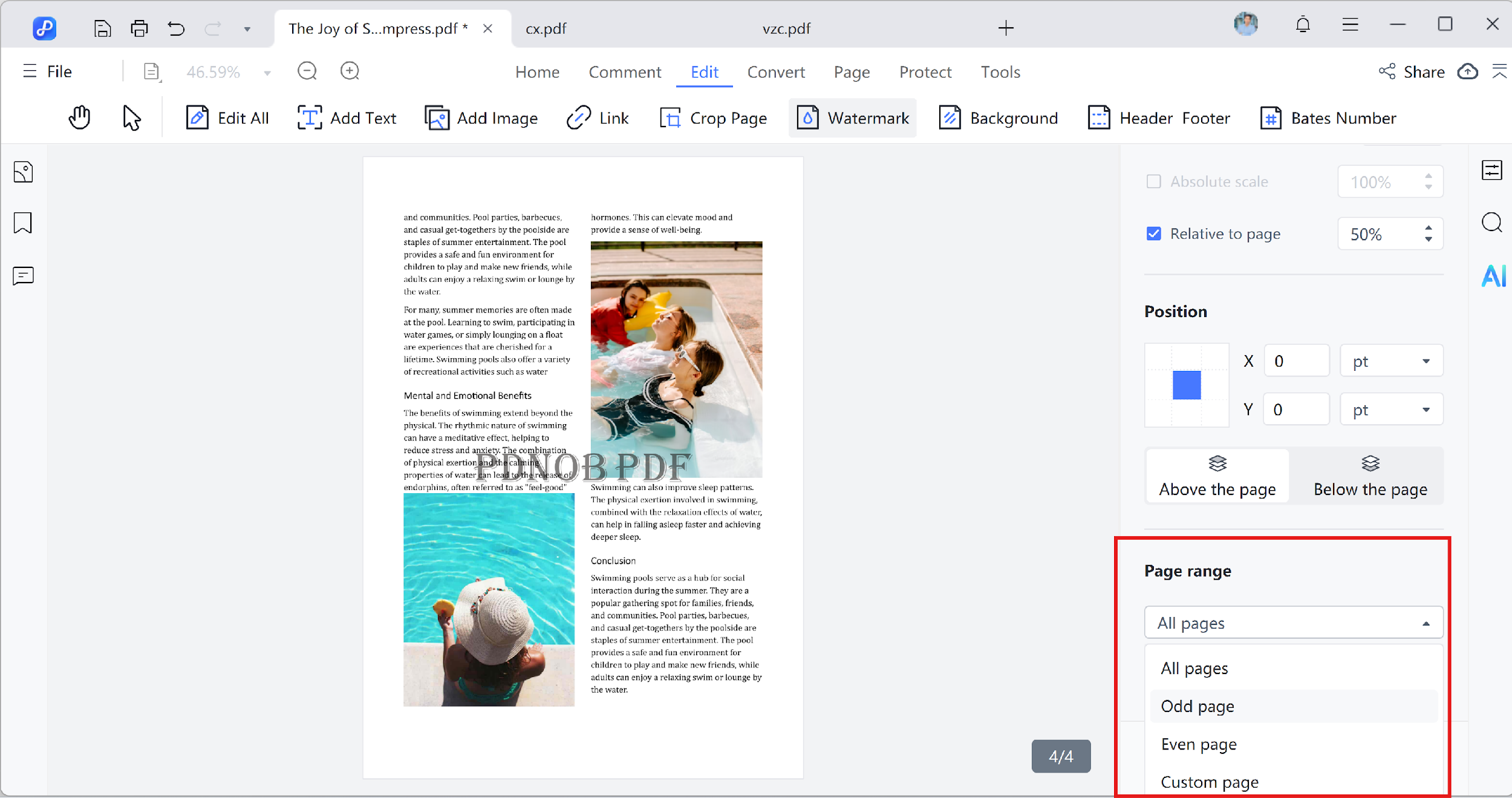Viewport: 1512px width, 798px height.
Task: Select the Bates Number tool
Action: click(1328, 117)
